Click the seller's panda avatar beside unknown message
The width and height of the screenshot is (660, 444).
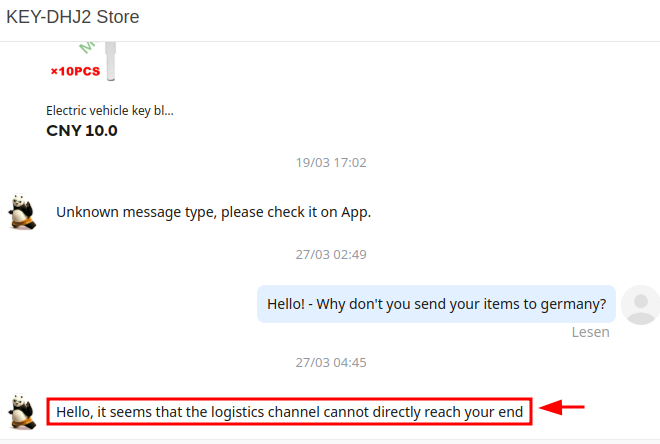coord(22,212)
